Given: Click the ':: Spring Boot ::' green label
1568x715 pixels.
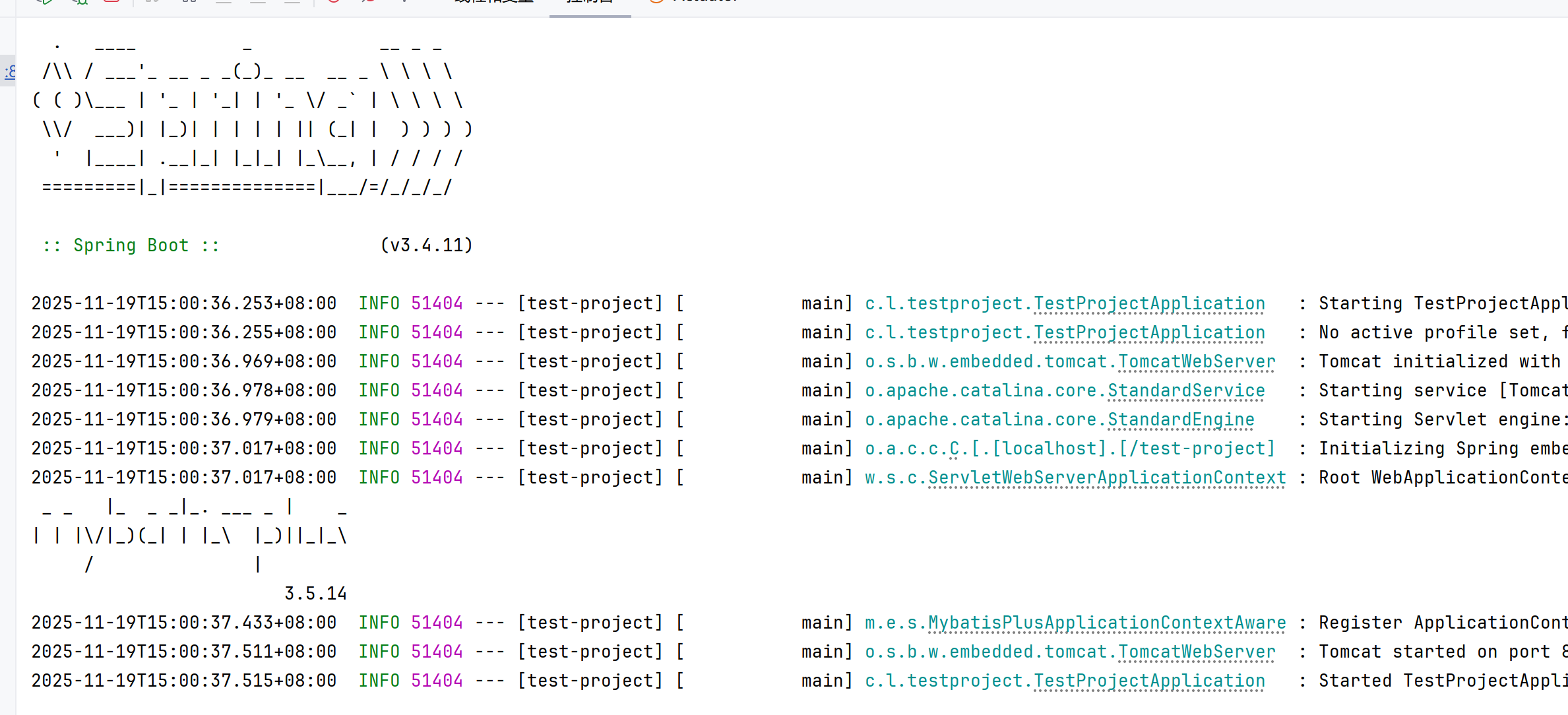Looking at the screenshot, I should pyautogui.click(x=131, y=245).
